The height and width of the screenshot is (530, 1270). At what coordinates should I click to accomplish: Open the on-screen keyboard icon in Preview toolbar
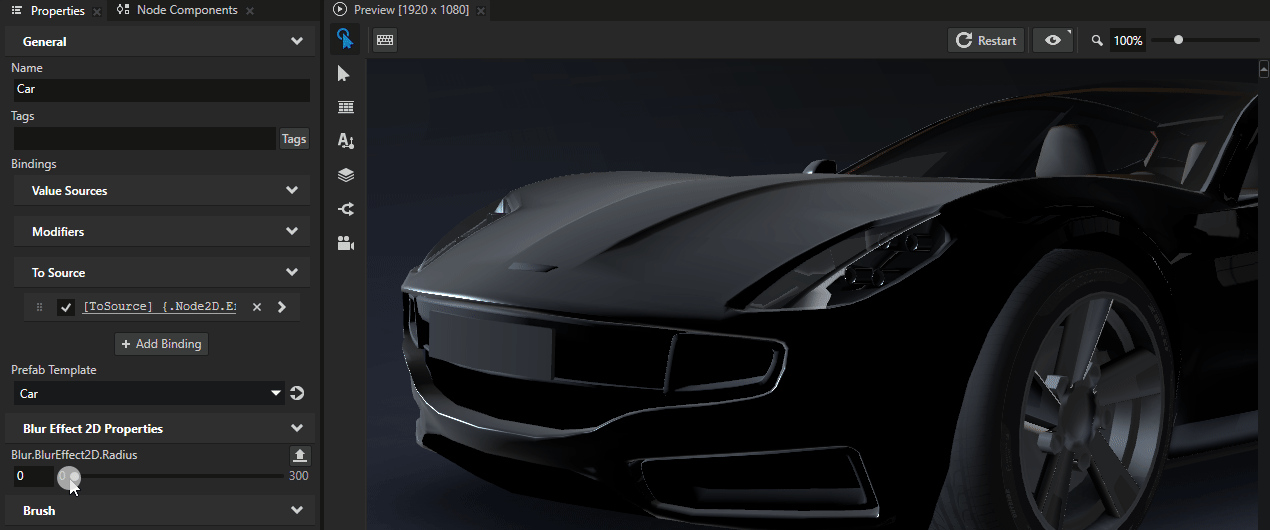[385, 40]
